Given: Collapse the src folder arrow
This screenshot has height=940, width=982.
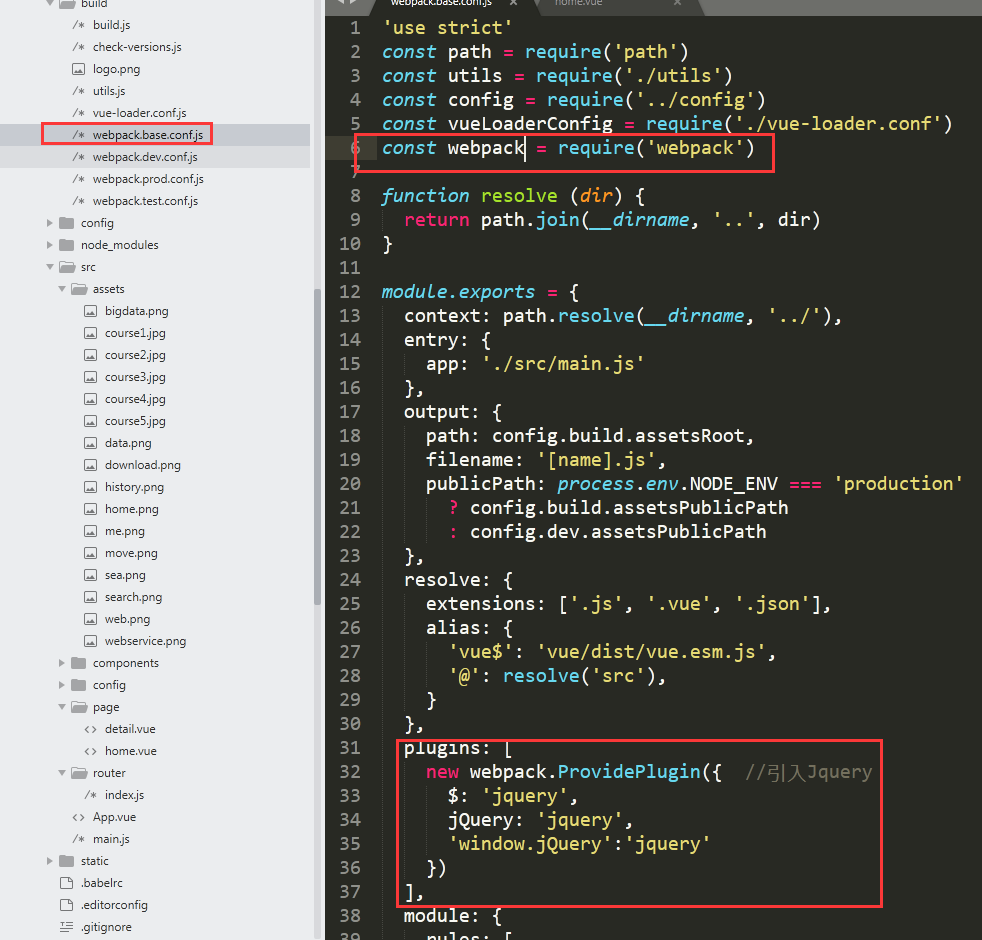Looking at the screenshot, I should tap(49, 267).
